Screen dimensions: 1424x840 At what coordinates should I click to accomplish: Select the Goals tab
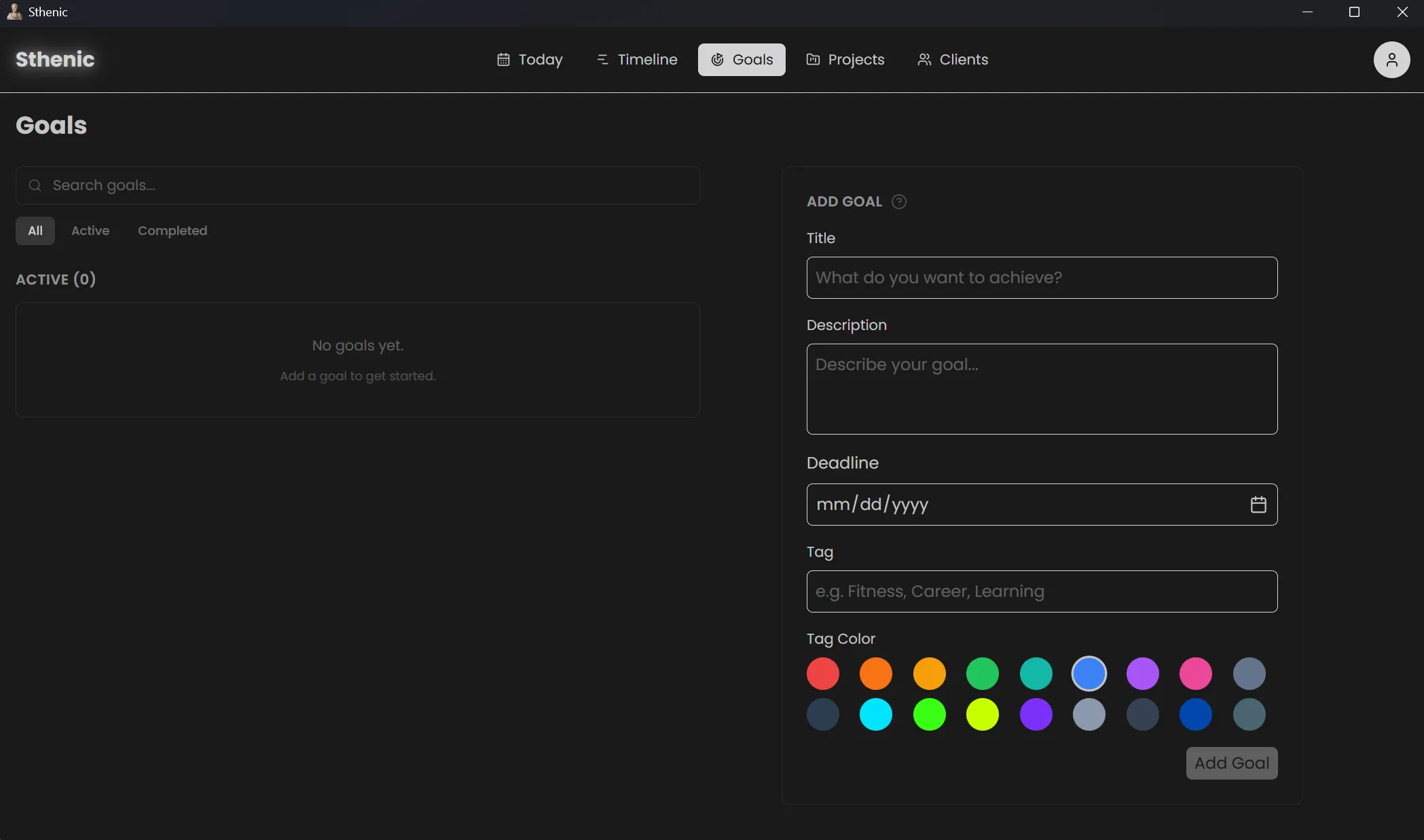pyautogui.click(x=742, y=60)
